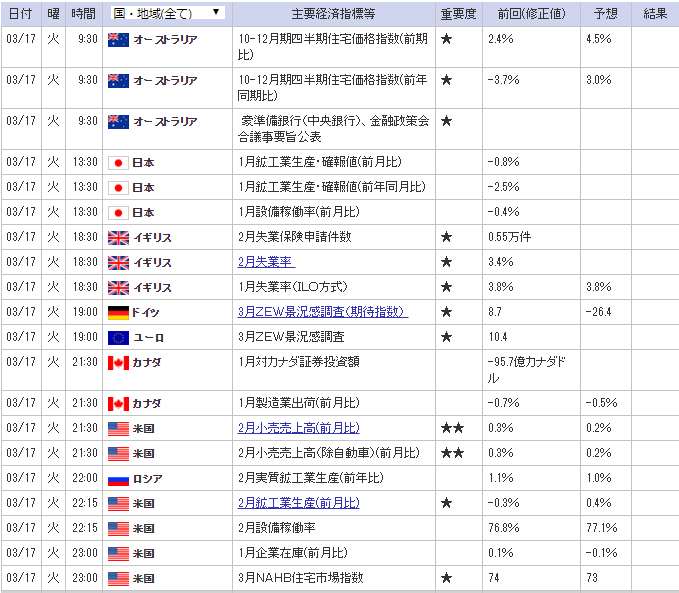Click the star importance in 3月NAHB住宅市場指数 row
Image resolution: width=679 pixels, height=593 pixels.
[x=446, y=578]
